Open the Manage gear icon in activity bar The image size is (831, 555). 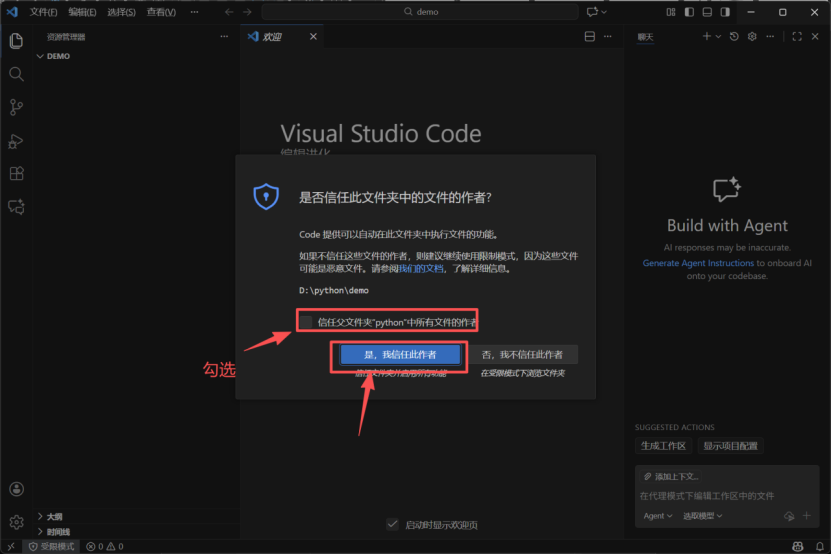tap(16, 522)
